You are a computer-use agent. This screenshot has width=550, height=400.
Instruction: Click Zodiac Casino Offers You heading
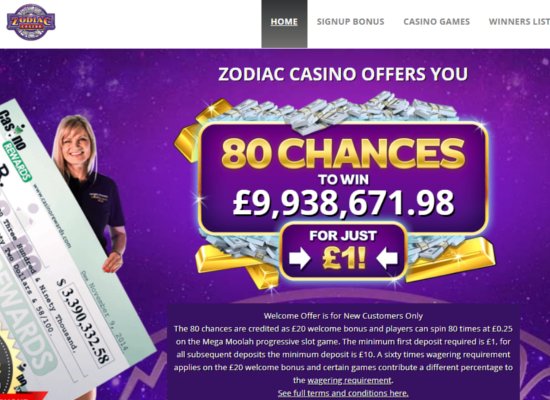pos(343,74)
